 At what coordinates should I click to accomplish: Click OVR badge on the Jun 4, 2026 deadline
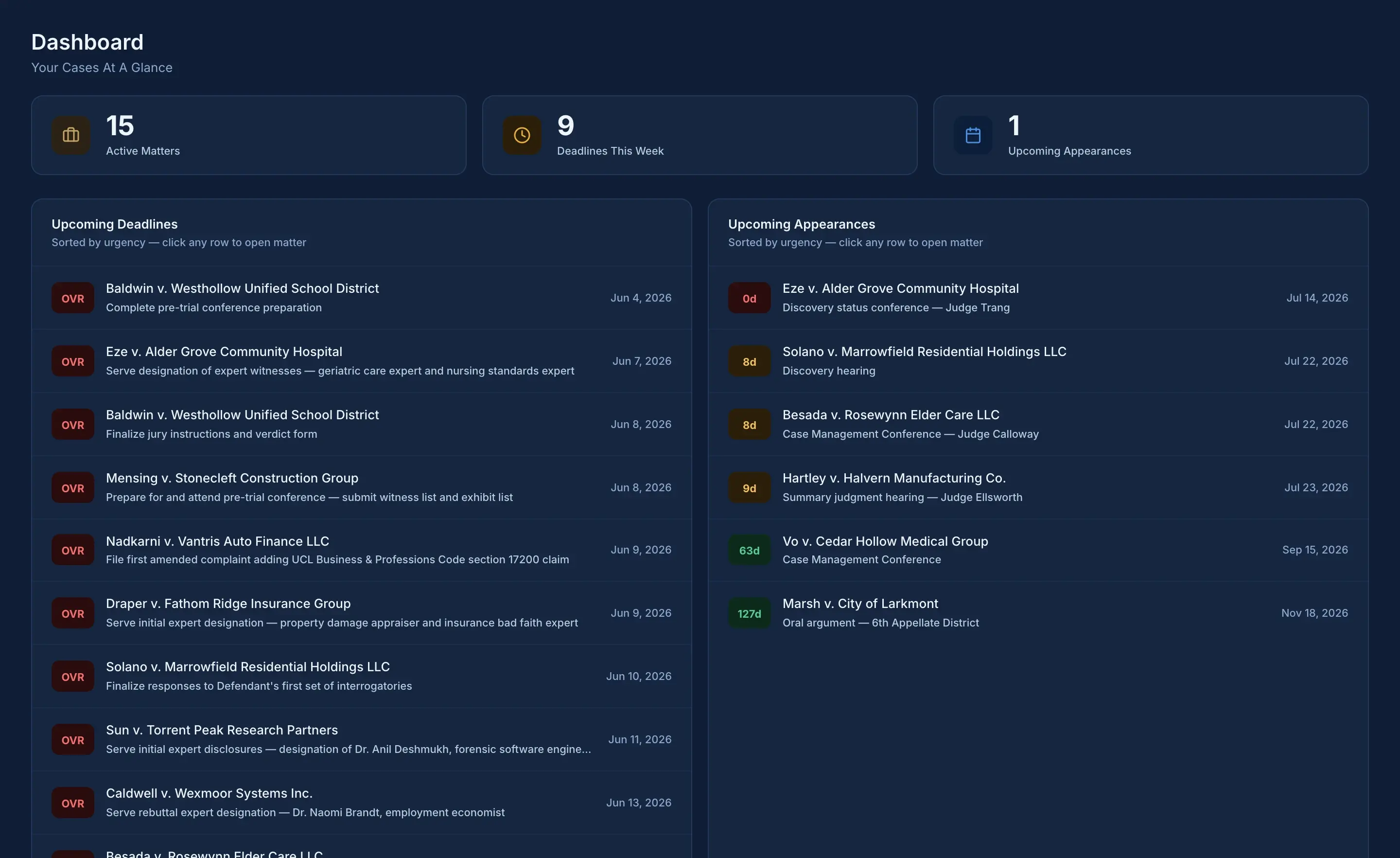(73, 298)
